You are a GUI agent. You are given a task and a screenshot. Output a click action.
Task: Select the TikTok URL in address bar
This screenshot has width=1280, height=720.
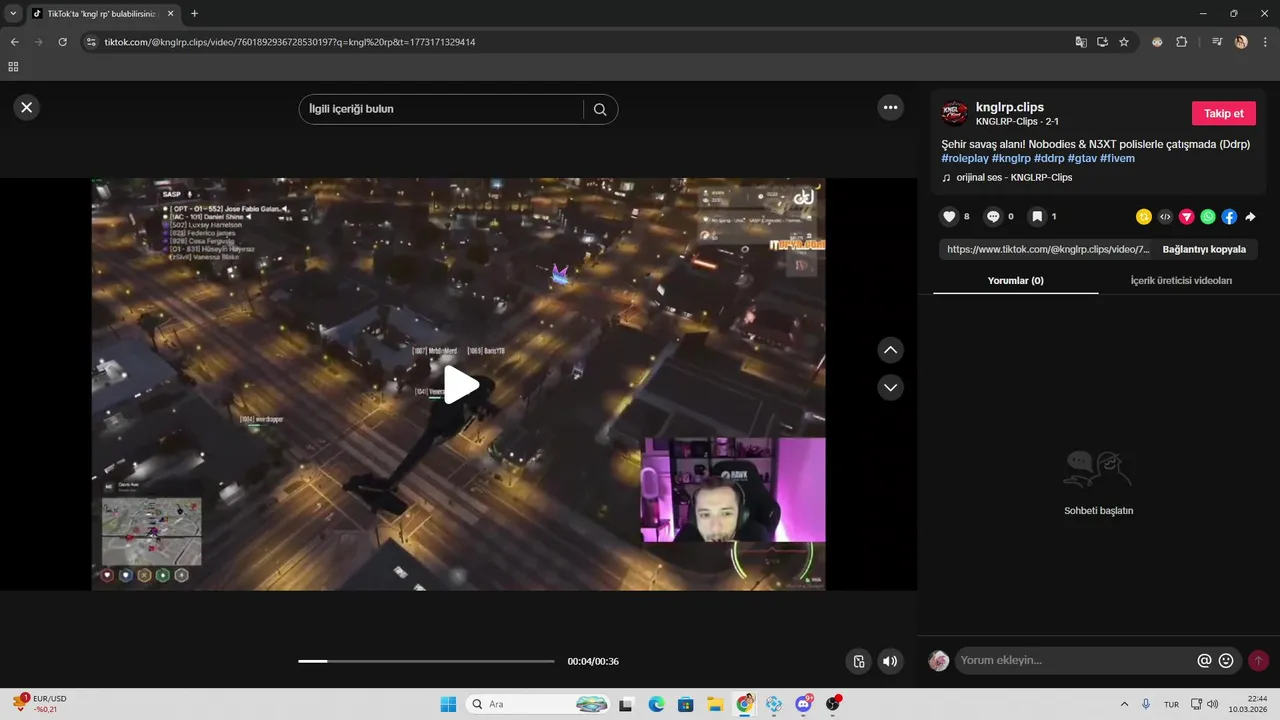[x=290, y=42]
